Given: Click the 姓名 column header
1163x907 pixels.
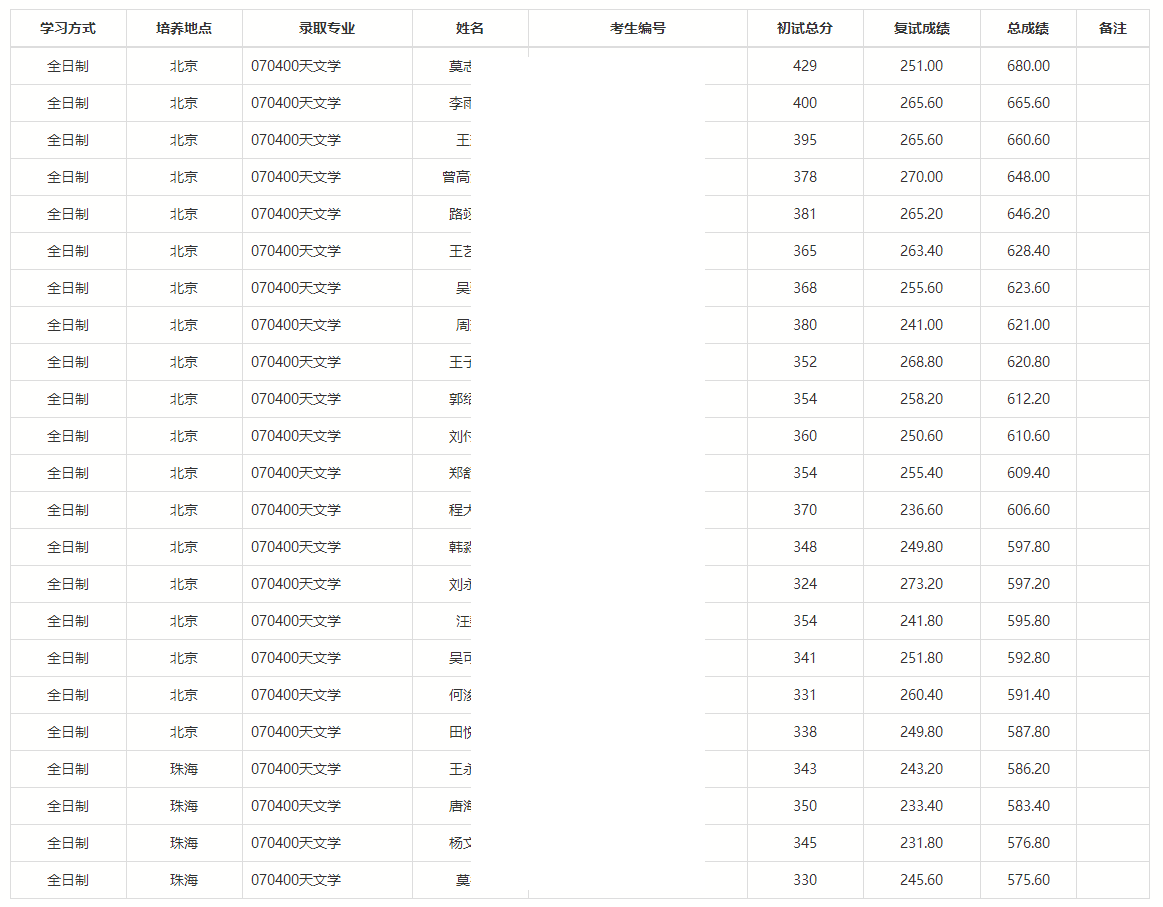Looking at the screenshot, I should pyautogui.click(x=469, y=28).
